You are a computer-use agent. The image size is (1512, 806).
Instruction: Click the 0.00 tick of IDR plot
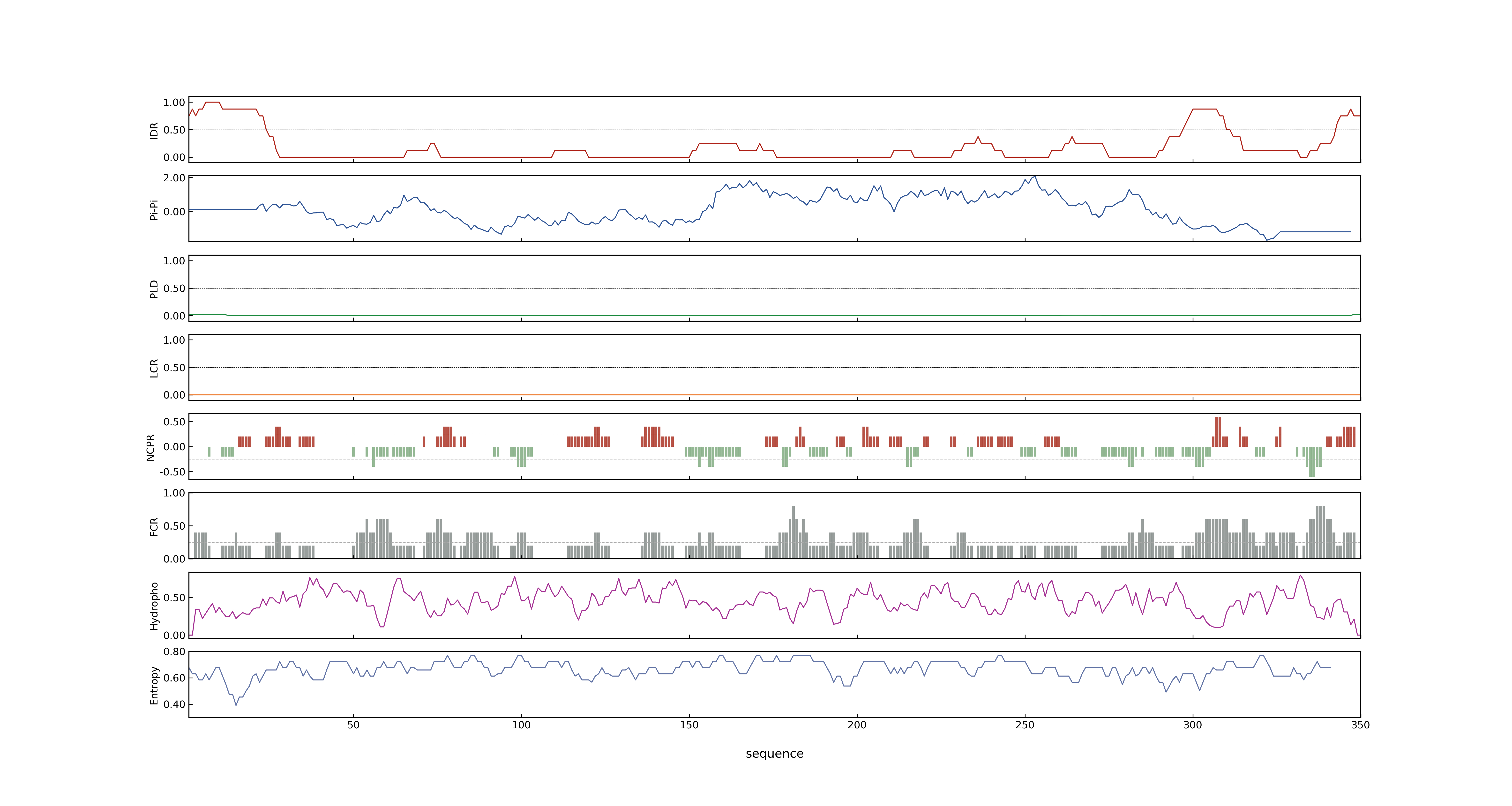174,157
